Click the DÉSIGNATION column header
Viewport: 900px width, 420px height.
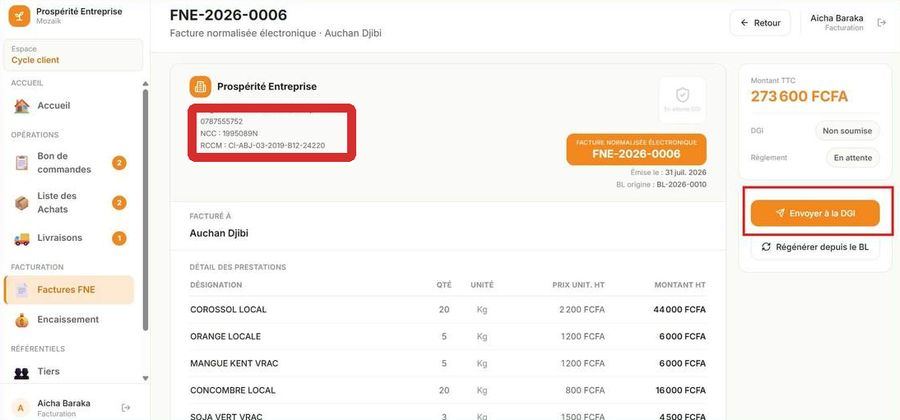click(x=216, y=285)
